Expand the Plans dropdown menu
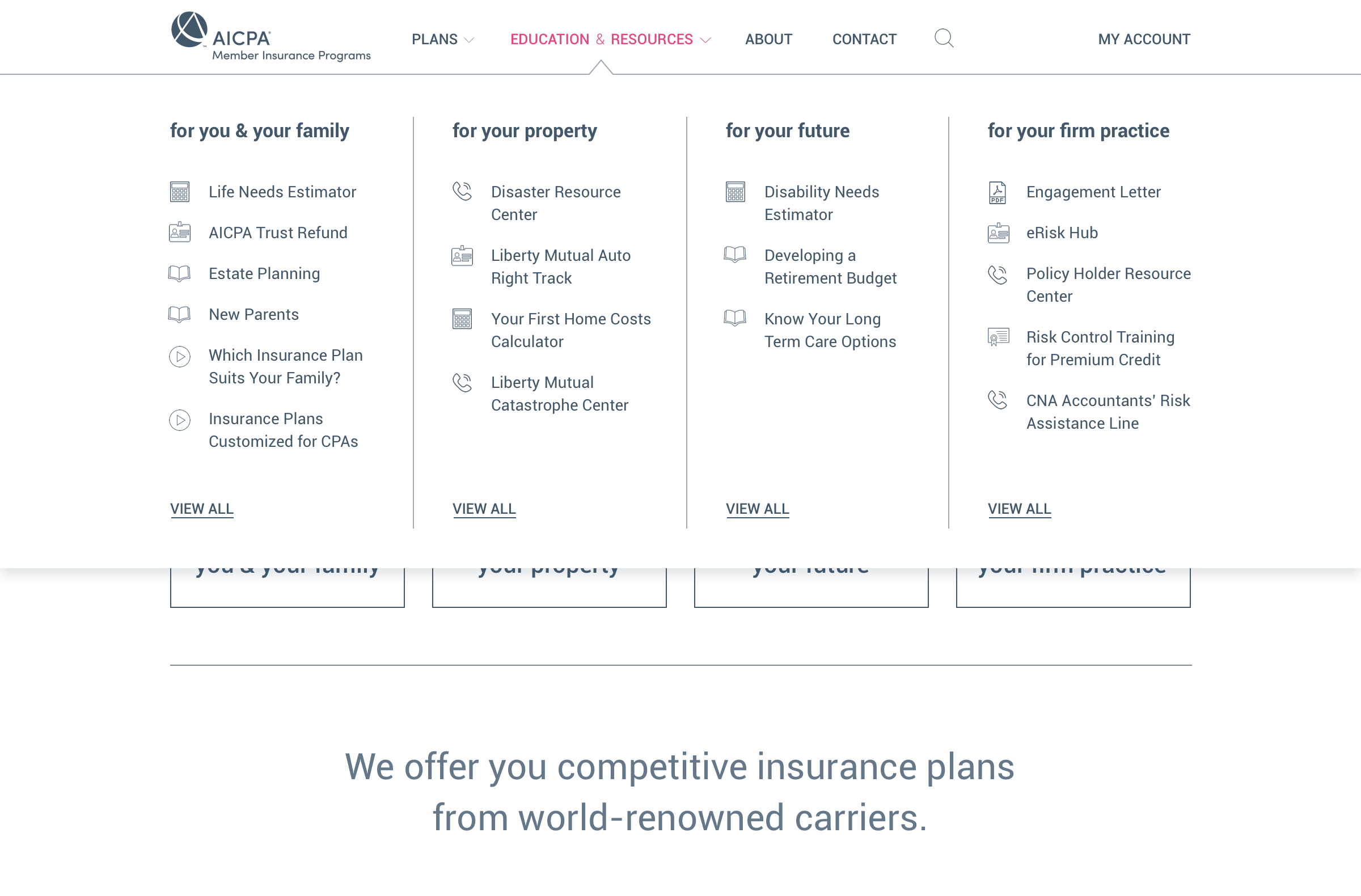 (442, 40)
